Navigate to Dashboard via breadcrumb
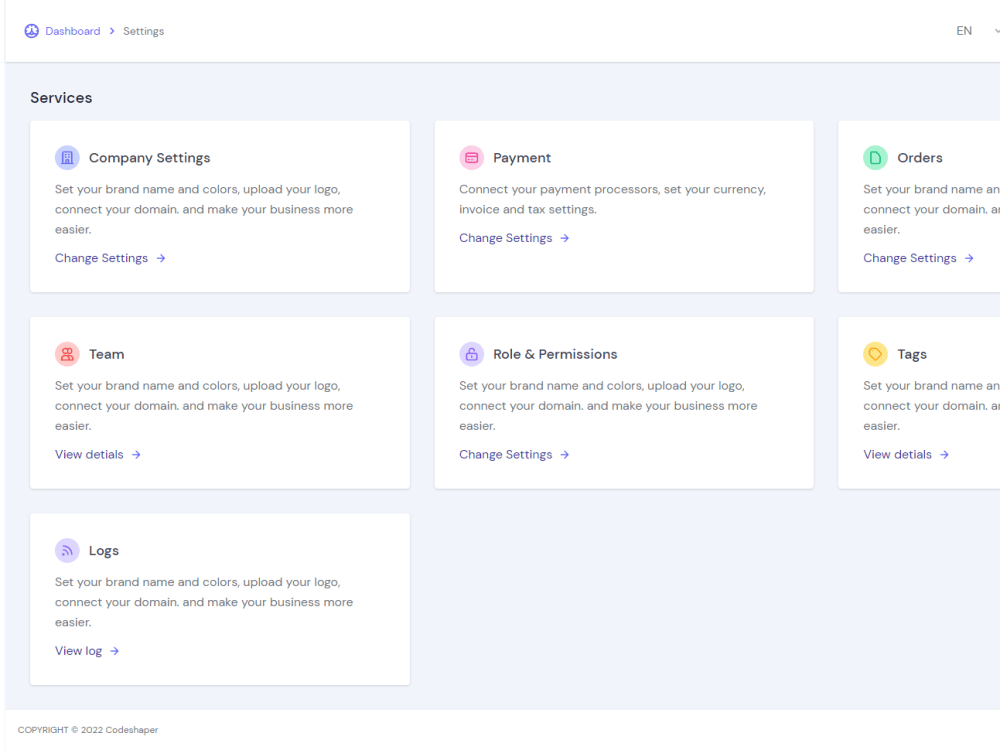The height and width of the screenshot is (750, 1000). tap(71, 31)
